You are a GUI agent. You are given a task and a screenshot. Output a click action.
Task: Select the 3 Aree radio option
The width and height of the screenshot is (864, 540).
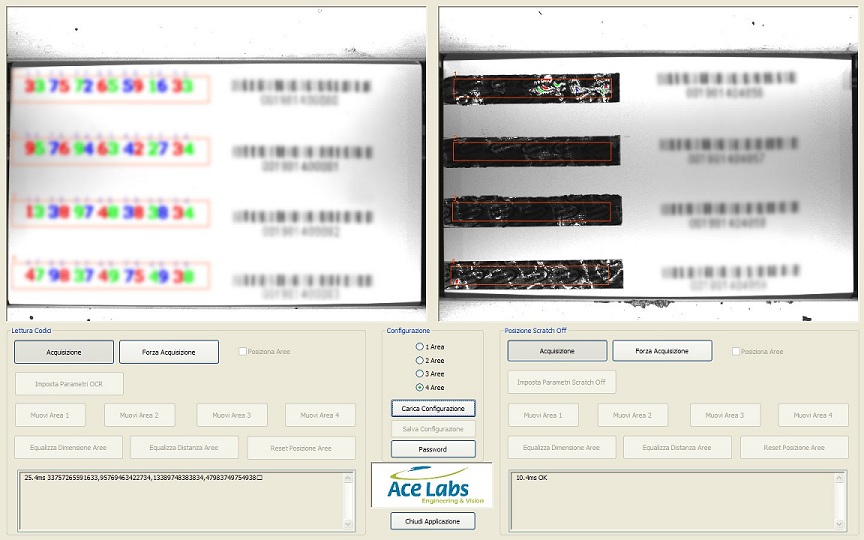419,374
